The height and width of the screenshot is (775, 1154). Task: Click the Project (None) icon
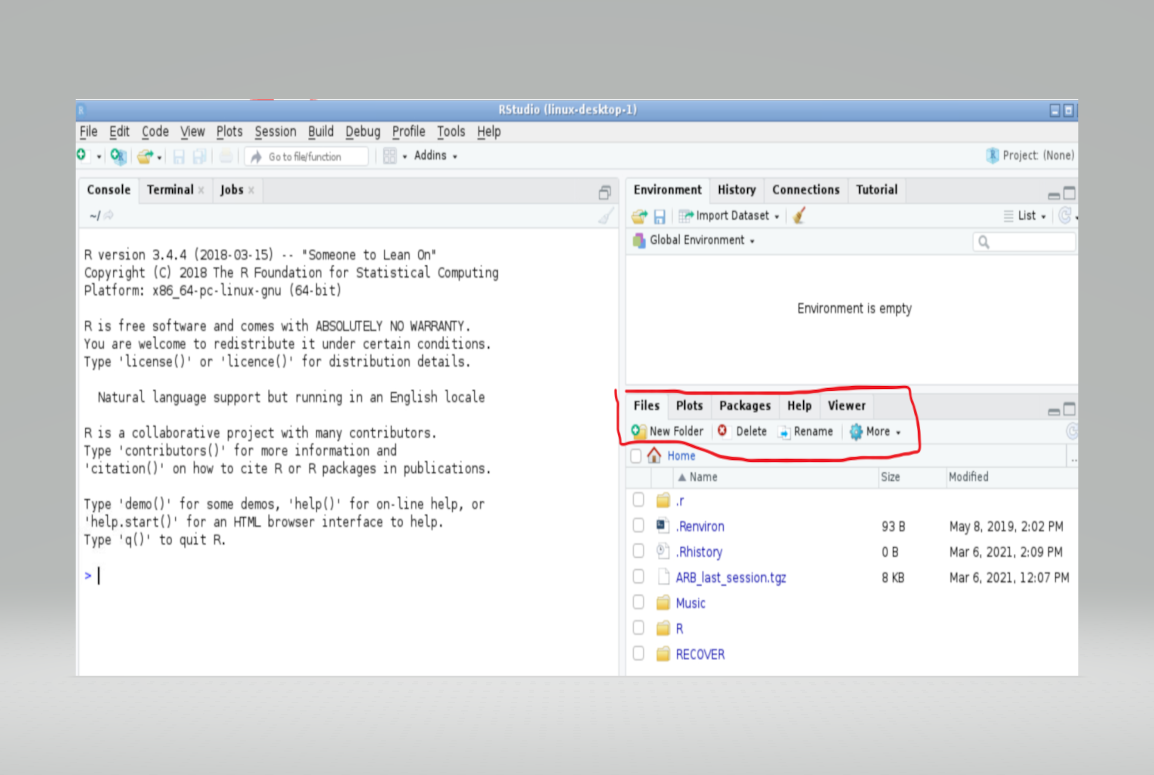pyautogui.click(x=992, y=155)
